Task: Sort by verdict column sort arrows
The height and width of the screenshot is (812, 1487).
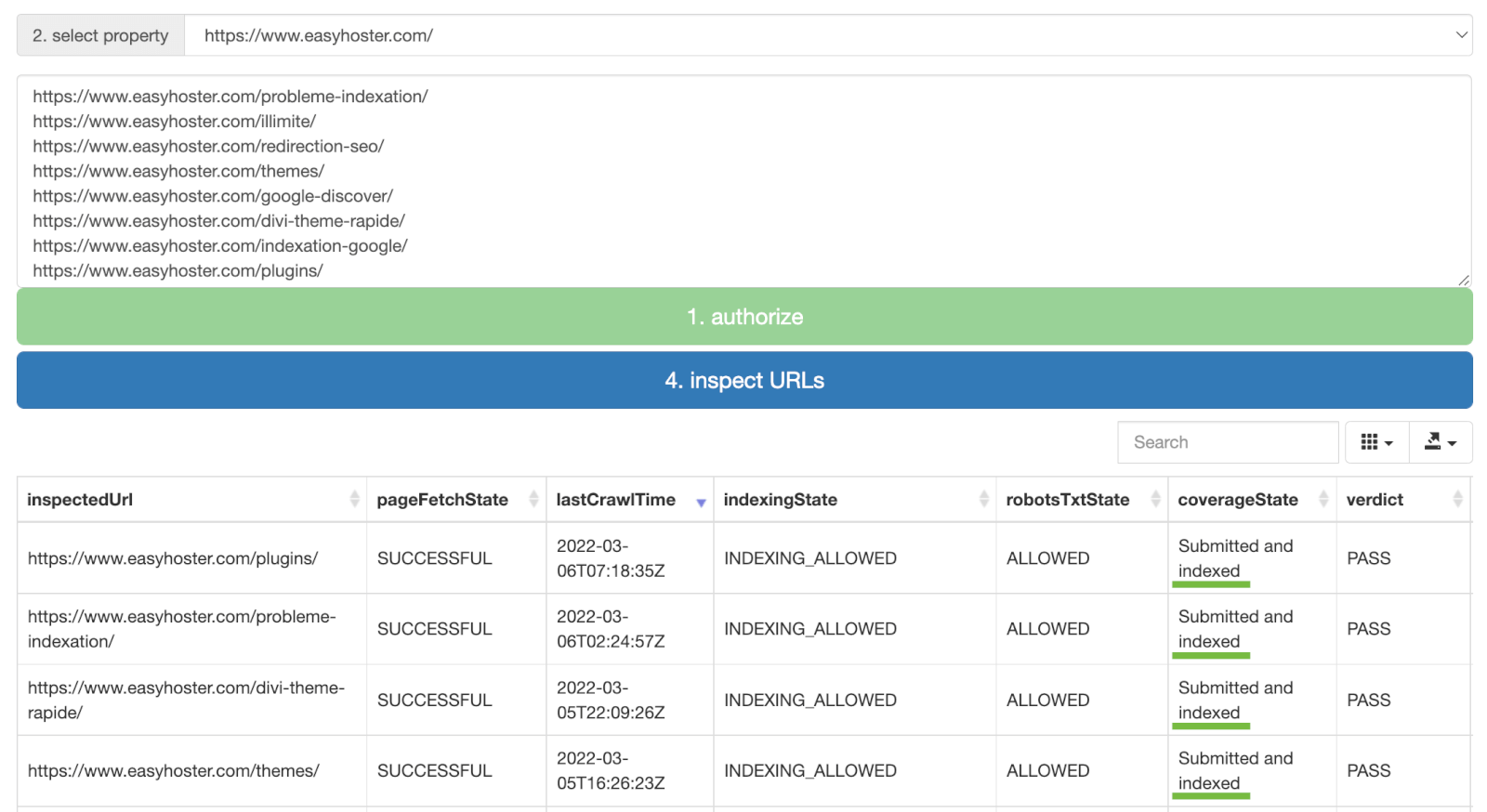Action: [x=1457, y=500]
